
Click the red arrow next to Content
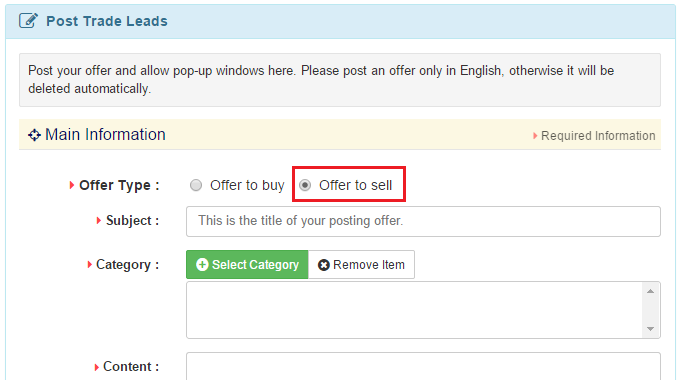(x=97, y=367)
